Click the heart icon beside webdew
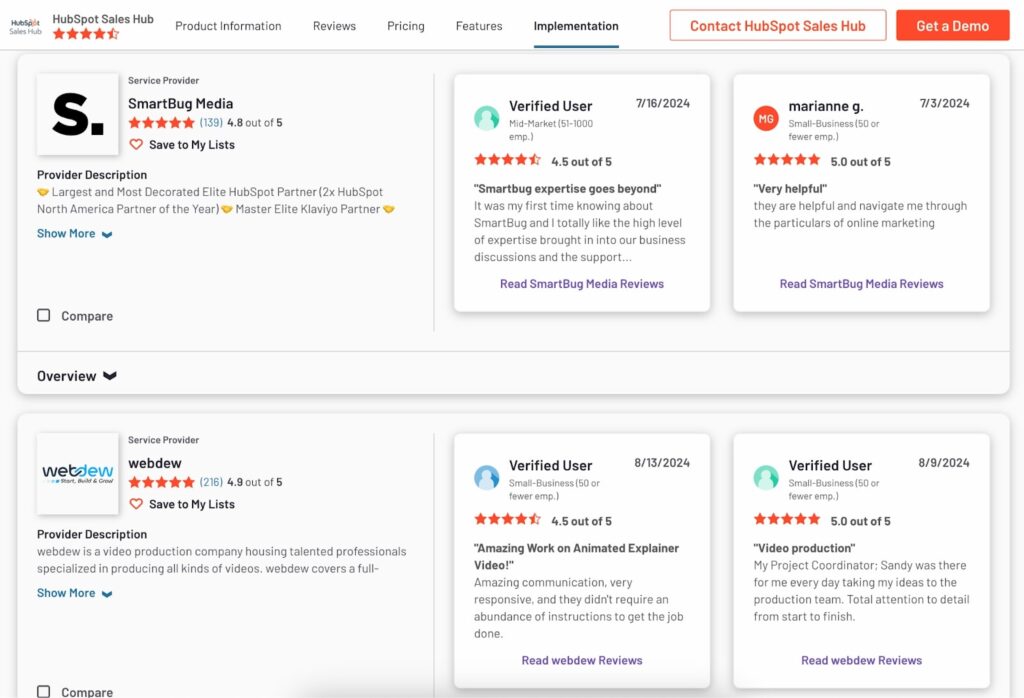Viewport: 1024px width, 698px height. tap(136, 504)
